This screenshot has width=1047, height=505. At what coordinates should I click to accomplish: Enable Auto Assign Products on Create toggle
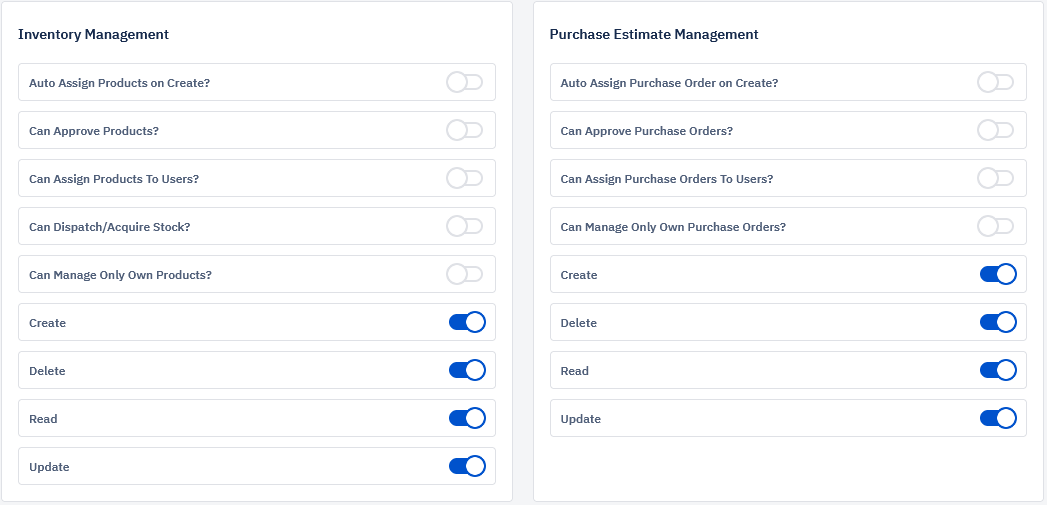[x=465, y=83]
